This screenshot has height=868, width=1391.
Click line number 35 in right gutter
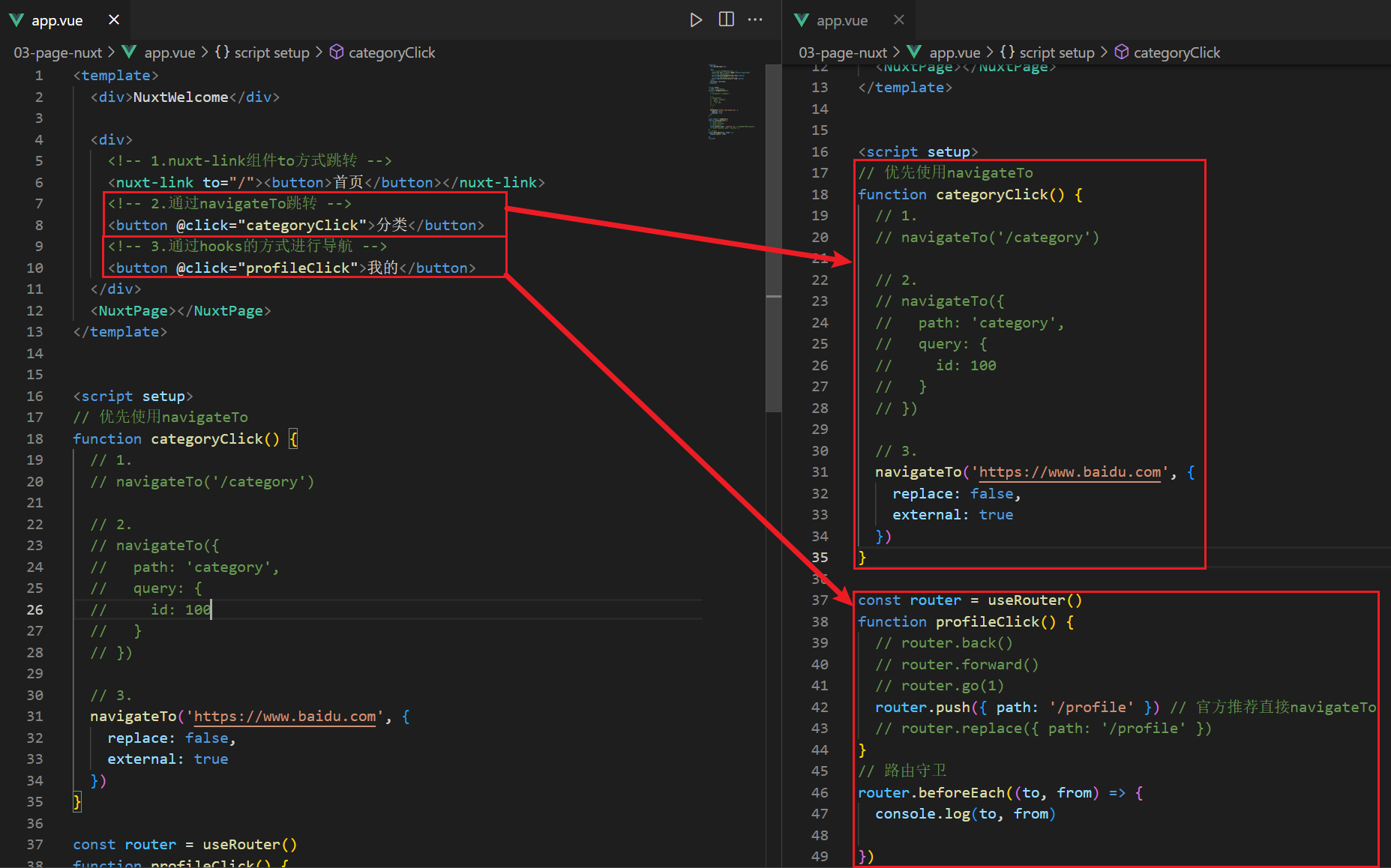click(820, 557)
